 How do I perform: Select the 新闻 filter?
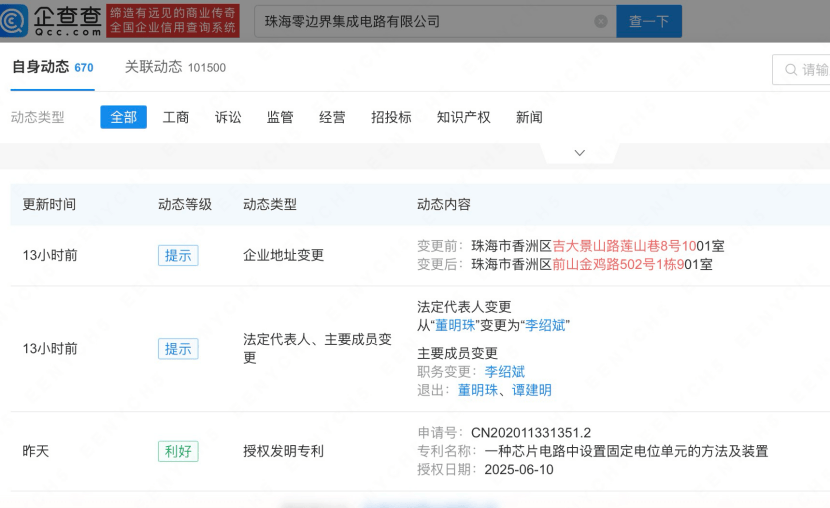tap(529, 117)
